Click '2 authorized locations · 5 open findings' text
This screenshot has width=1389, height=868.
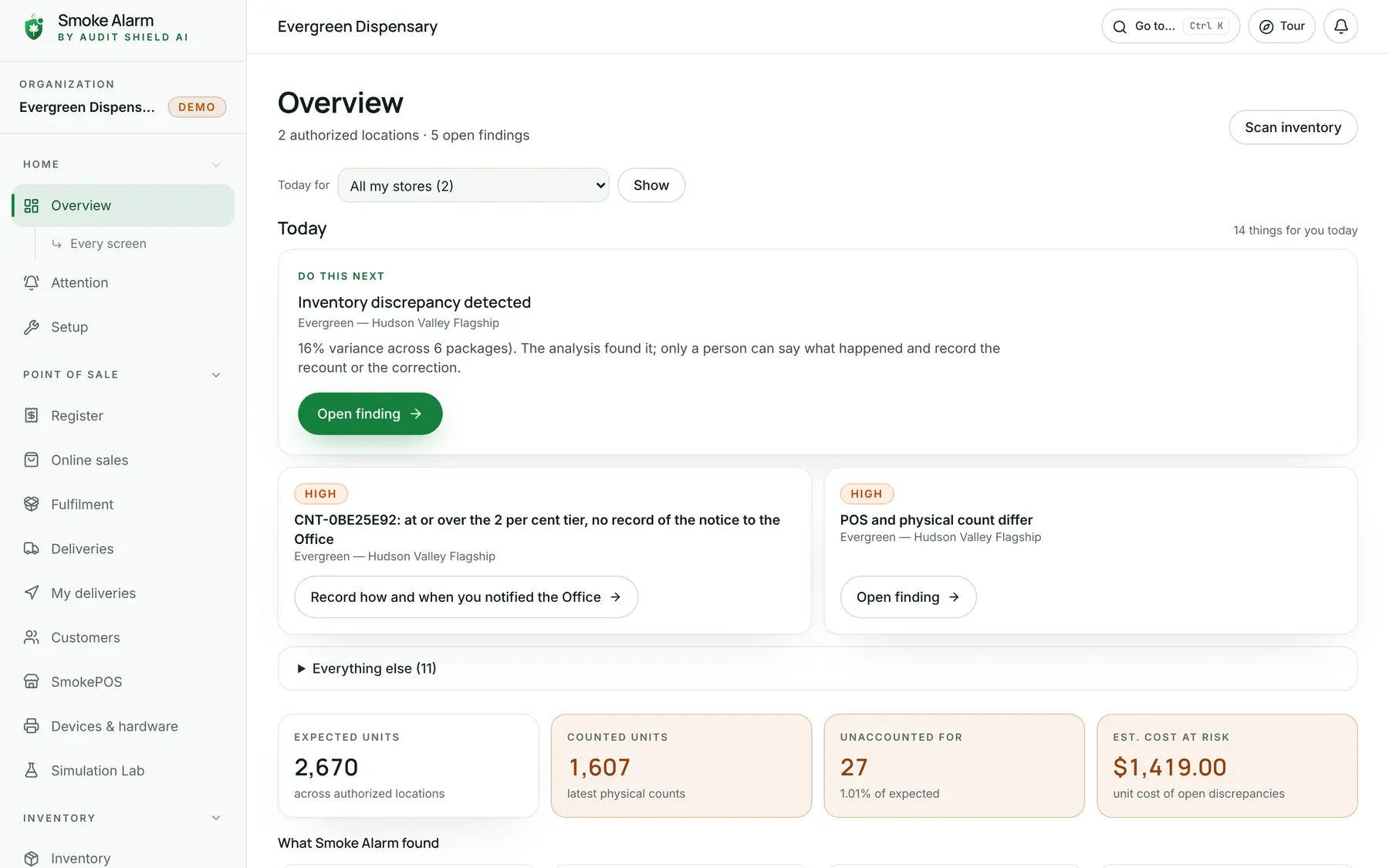(404, 135)
